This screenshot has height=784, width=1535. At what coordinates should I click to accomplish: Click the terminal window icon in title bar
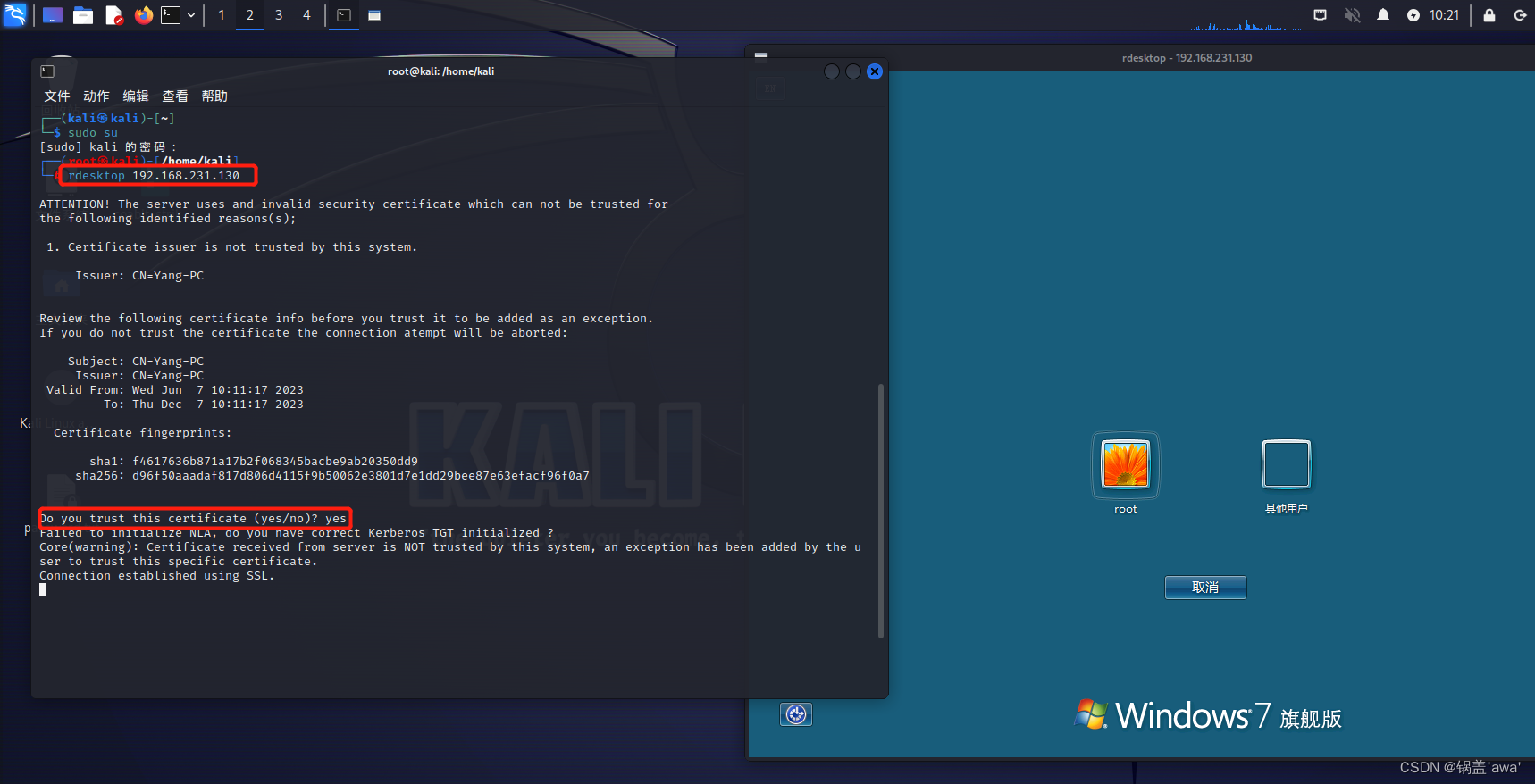click(x=48, y=71)
